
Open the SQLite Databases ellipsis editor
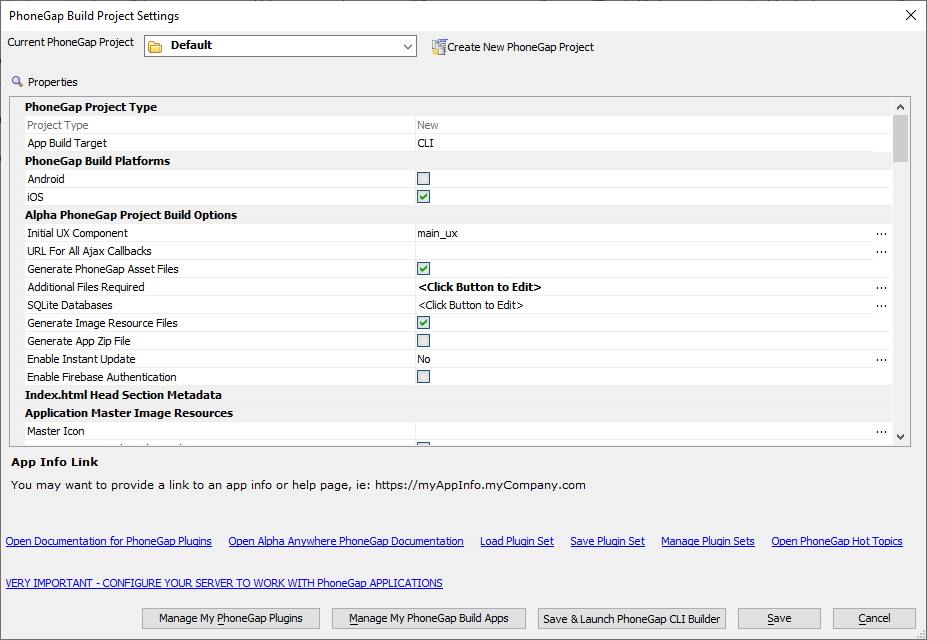(x=881, y=306)
